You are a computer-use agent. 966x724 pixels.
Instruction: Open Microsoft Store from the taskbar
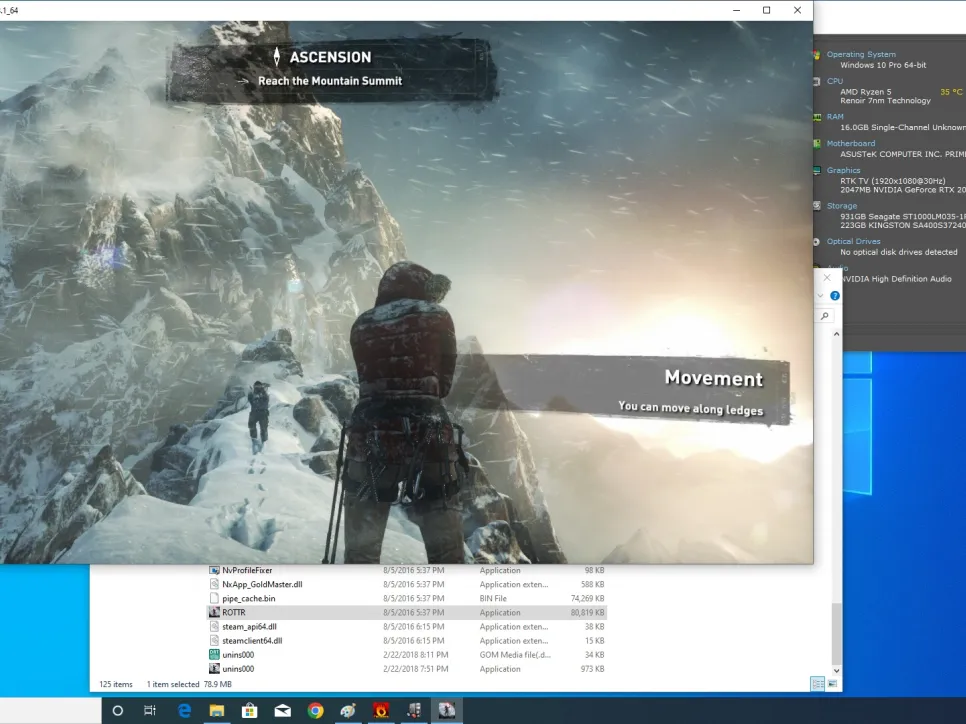(x=250, y=710)
